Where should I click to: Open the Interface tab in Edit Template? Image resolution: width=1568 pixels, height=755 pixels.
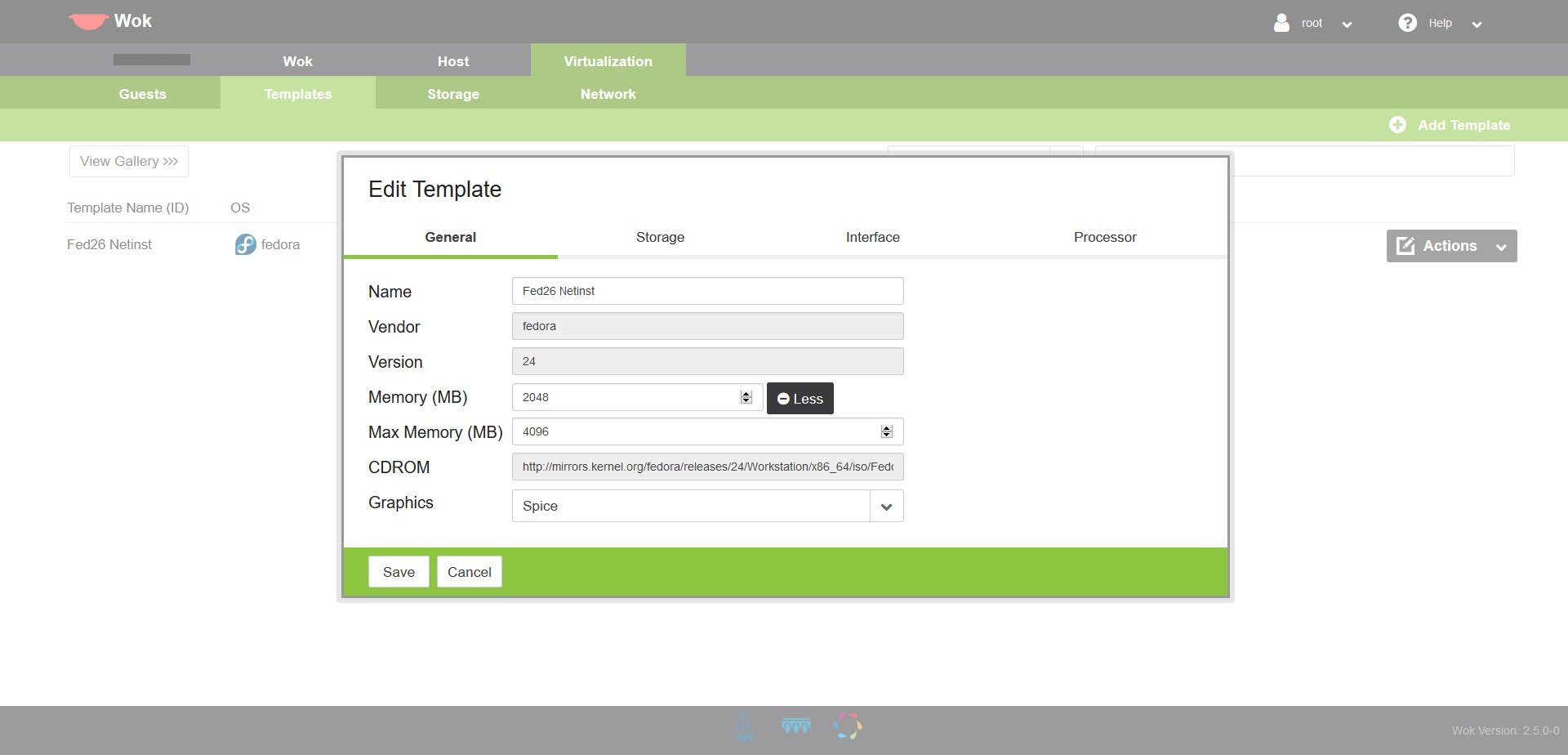(x=872, y=237)
